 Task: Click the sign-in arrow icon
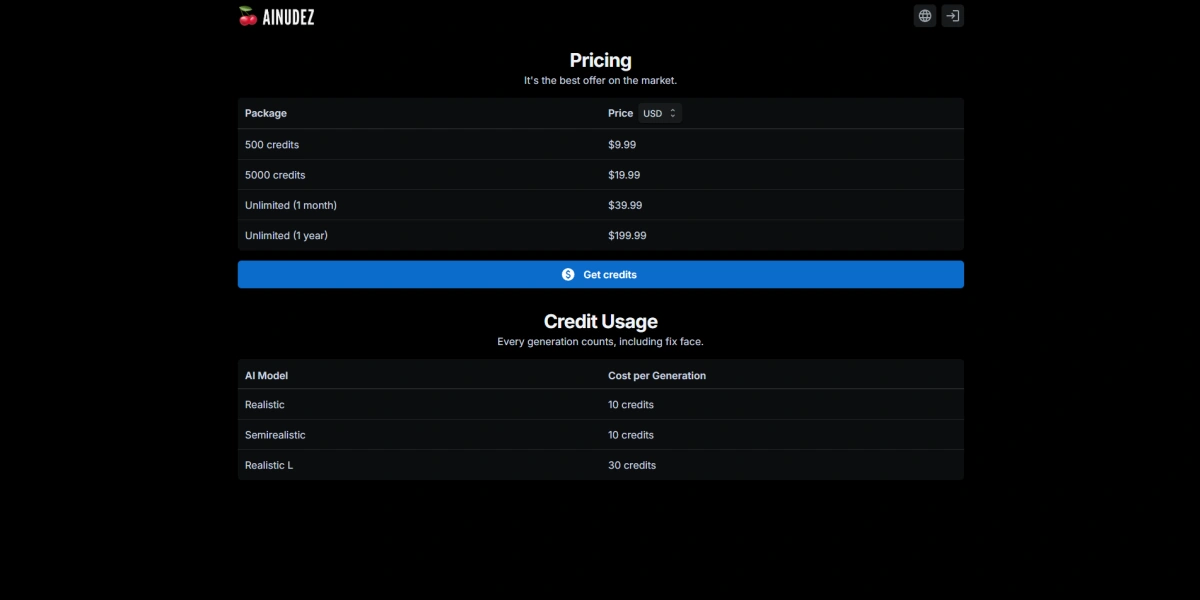[x=953, y=16]
